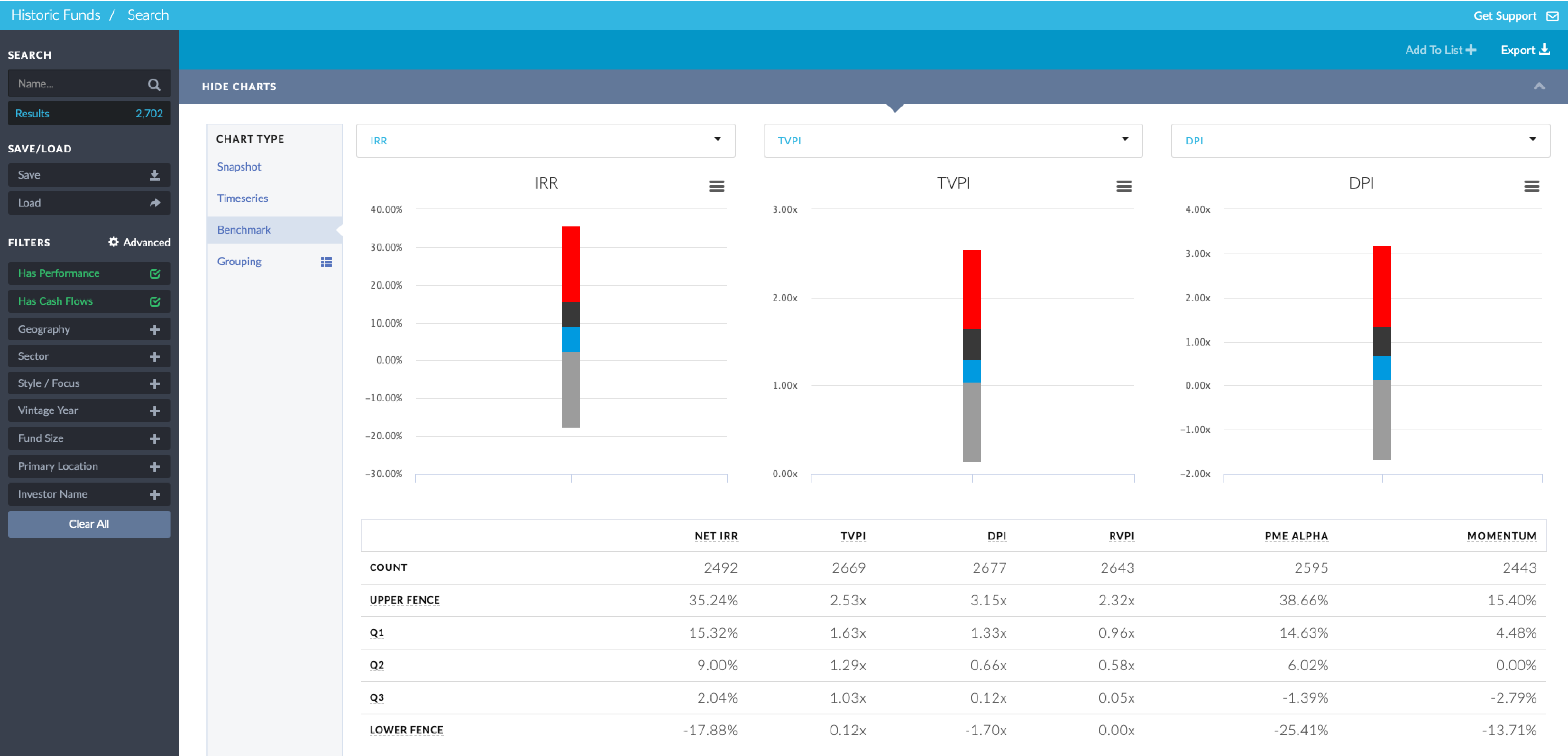Click the Save download icon
Screen dimensions: 1568x756
tap(155, 175)
